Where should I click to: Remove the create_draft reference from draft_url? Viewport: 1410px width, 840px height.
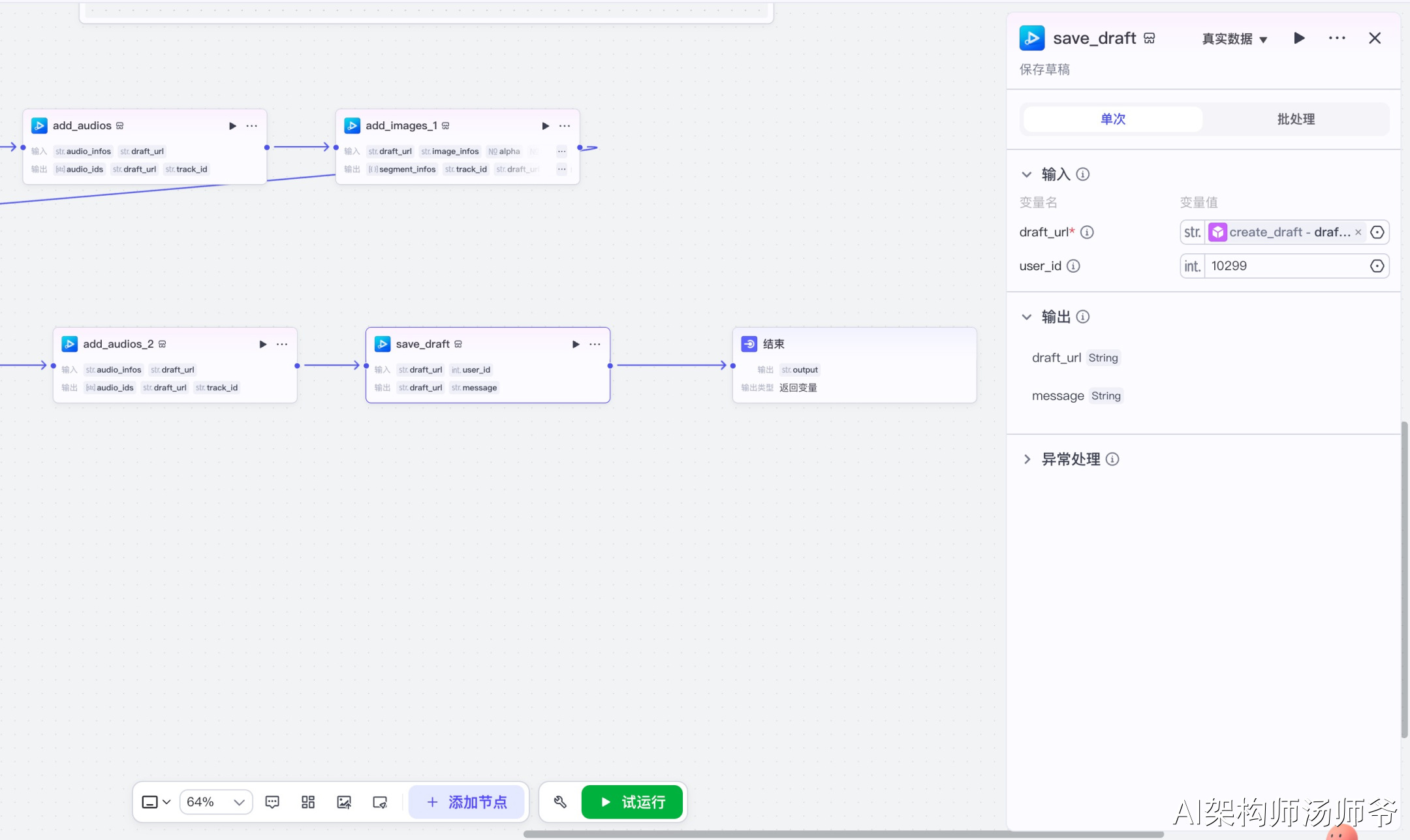1358,232
